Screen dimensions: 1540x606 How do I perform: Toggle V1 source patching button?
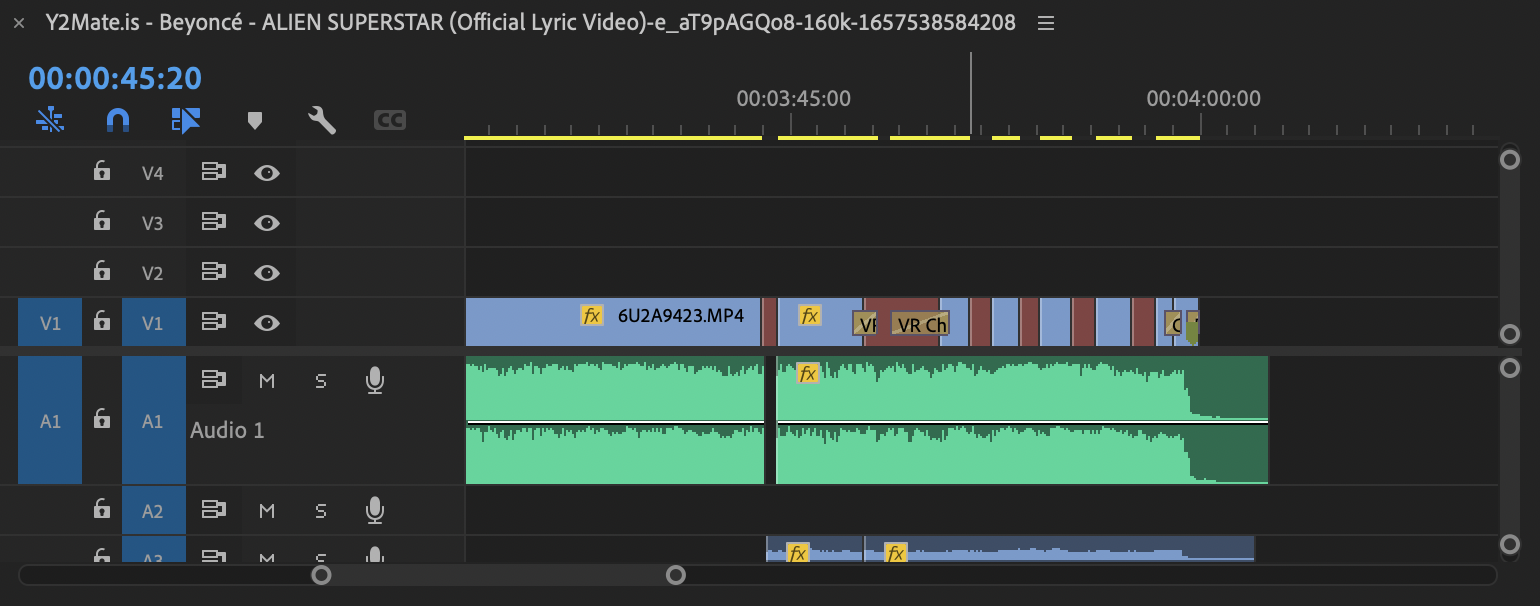(x=50, y=322)
